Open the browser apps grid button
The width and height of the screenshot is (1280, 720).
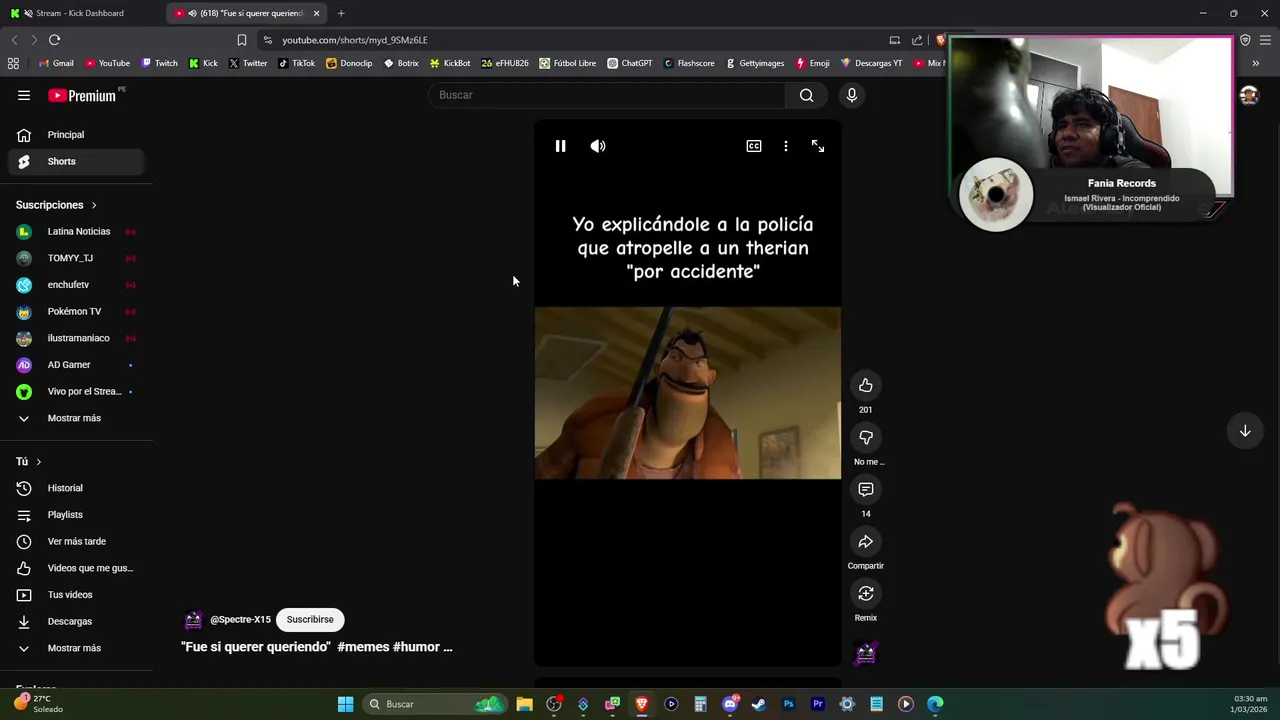[x=13, y=63]
